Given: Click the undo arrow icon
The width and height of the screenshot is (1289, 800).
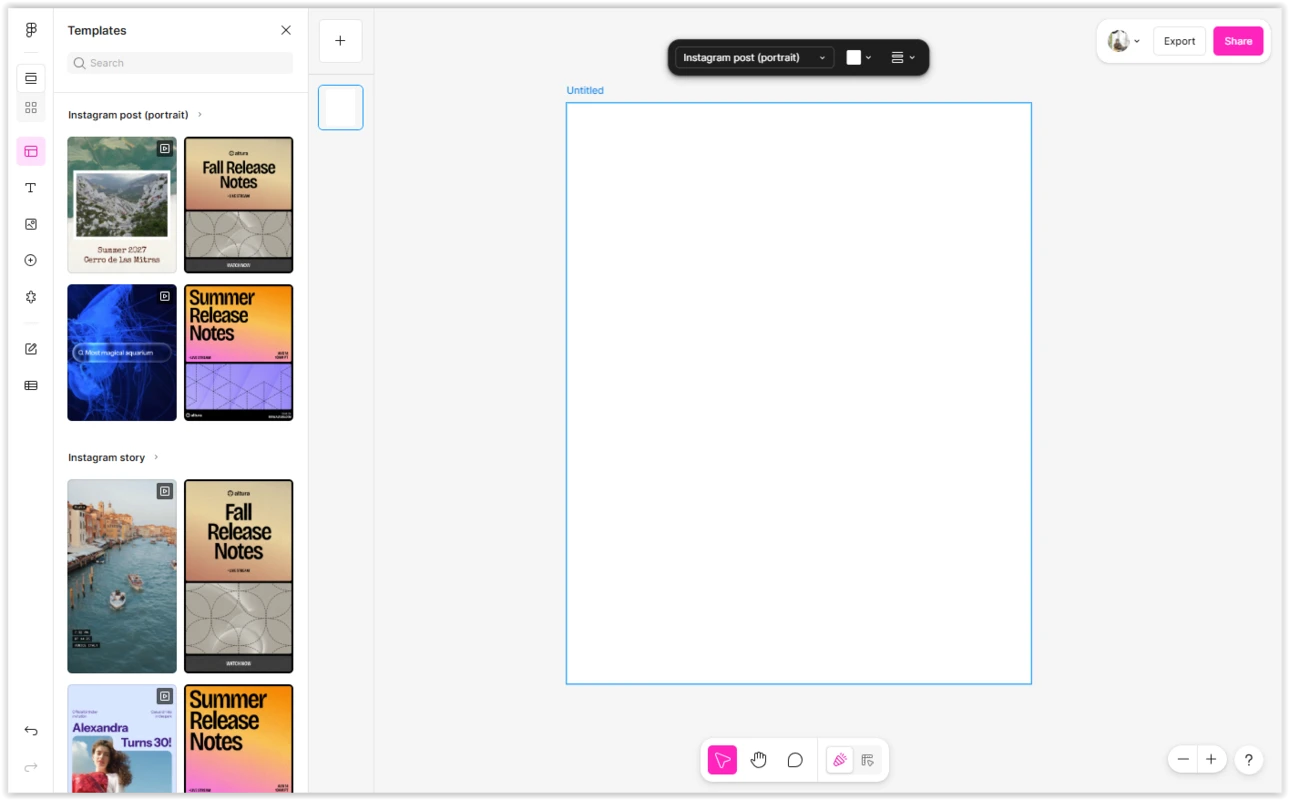Looking at the screenshot, I should (31, 731).
